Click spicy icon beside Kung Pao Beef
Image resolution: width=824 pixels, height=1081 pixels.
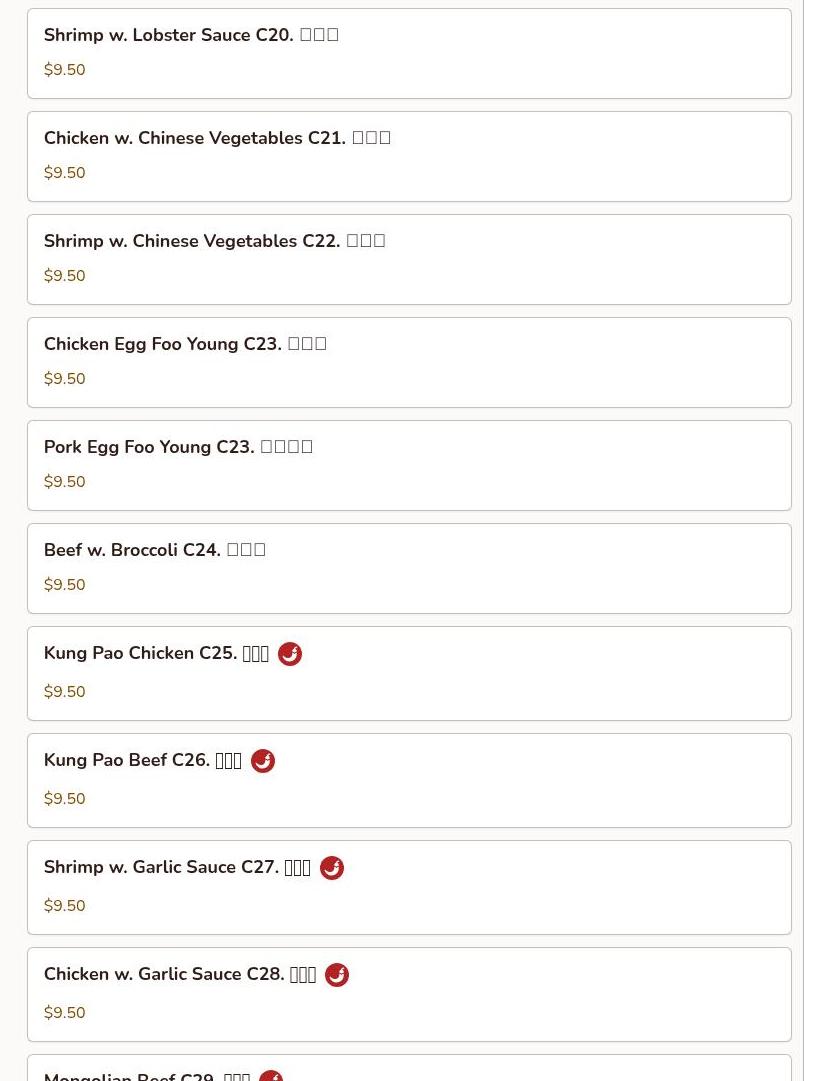coord(262,761)
